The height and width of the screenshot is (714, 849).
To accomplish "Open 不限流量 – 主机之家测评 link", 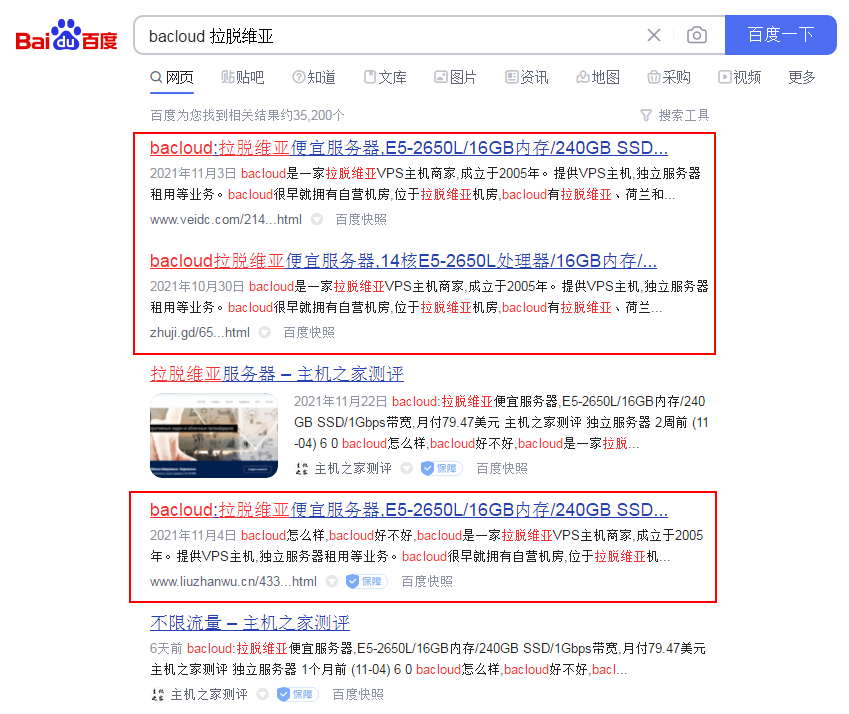I will click(250, 623).
